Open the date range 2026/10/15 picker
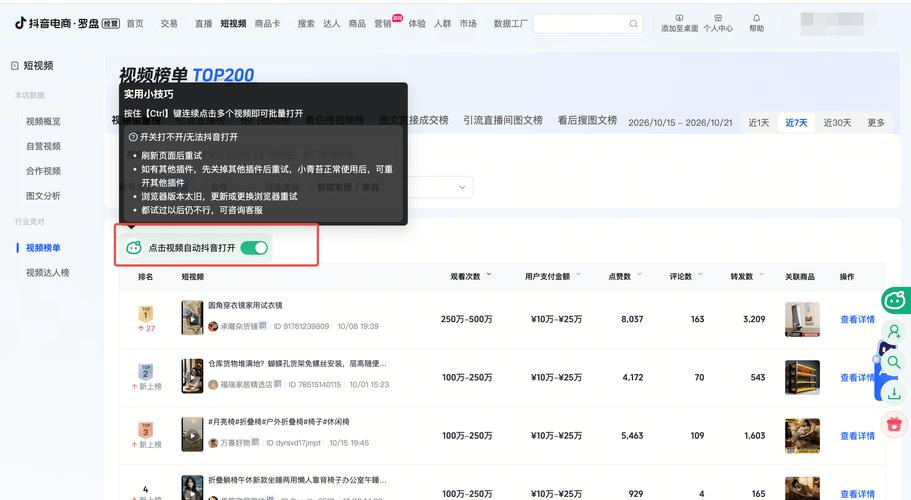This screenshot has height=500, width=911. pyautogui.click(x=680, y=123)
